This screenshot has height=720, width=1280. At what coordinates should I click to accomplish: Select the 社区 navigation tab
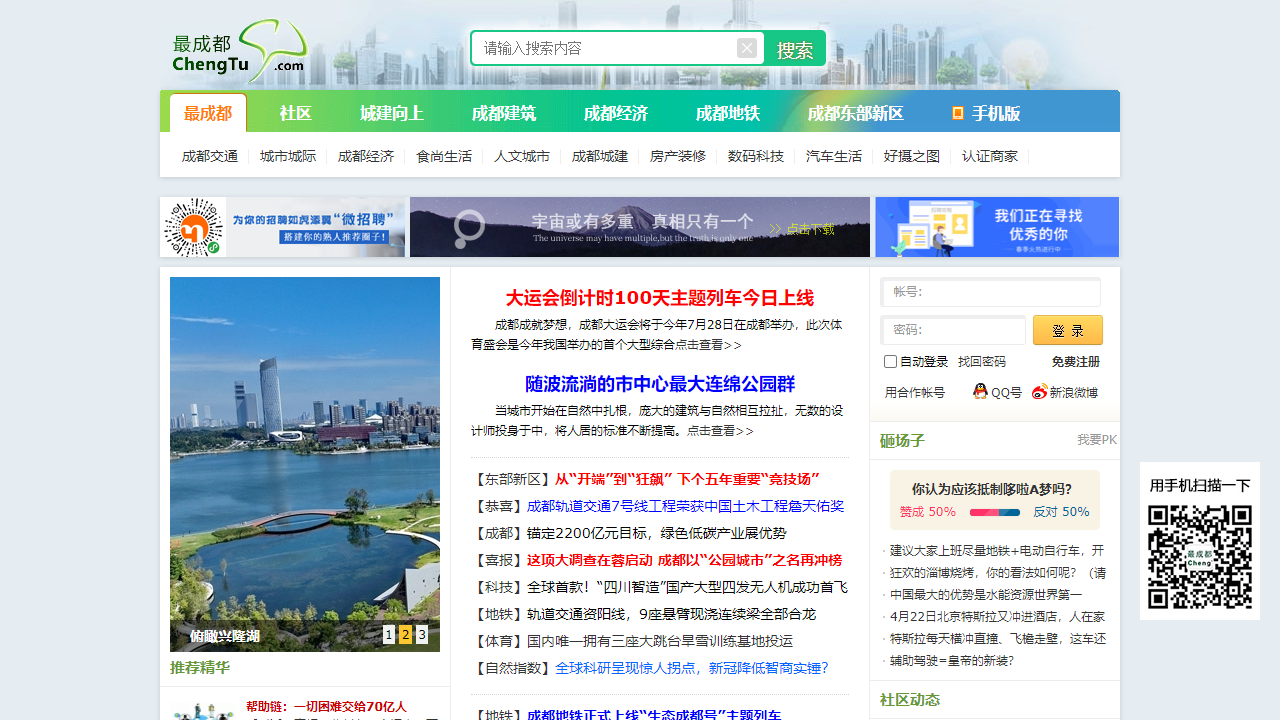tap(295, 113)
